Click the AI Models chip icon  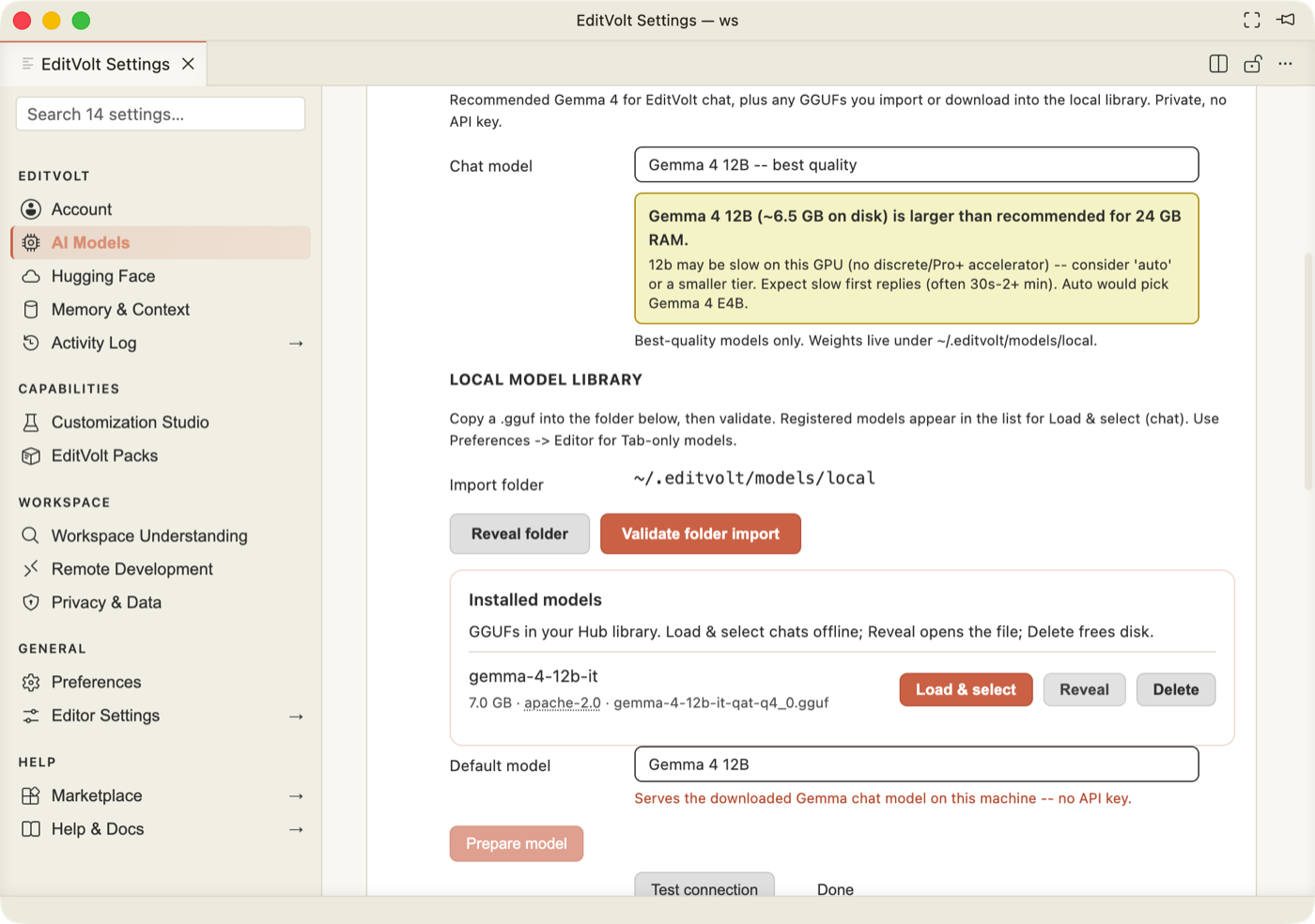[x=31, y=242]
